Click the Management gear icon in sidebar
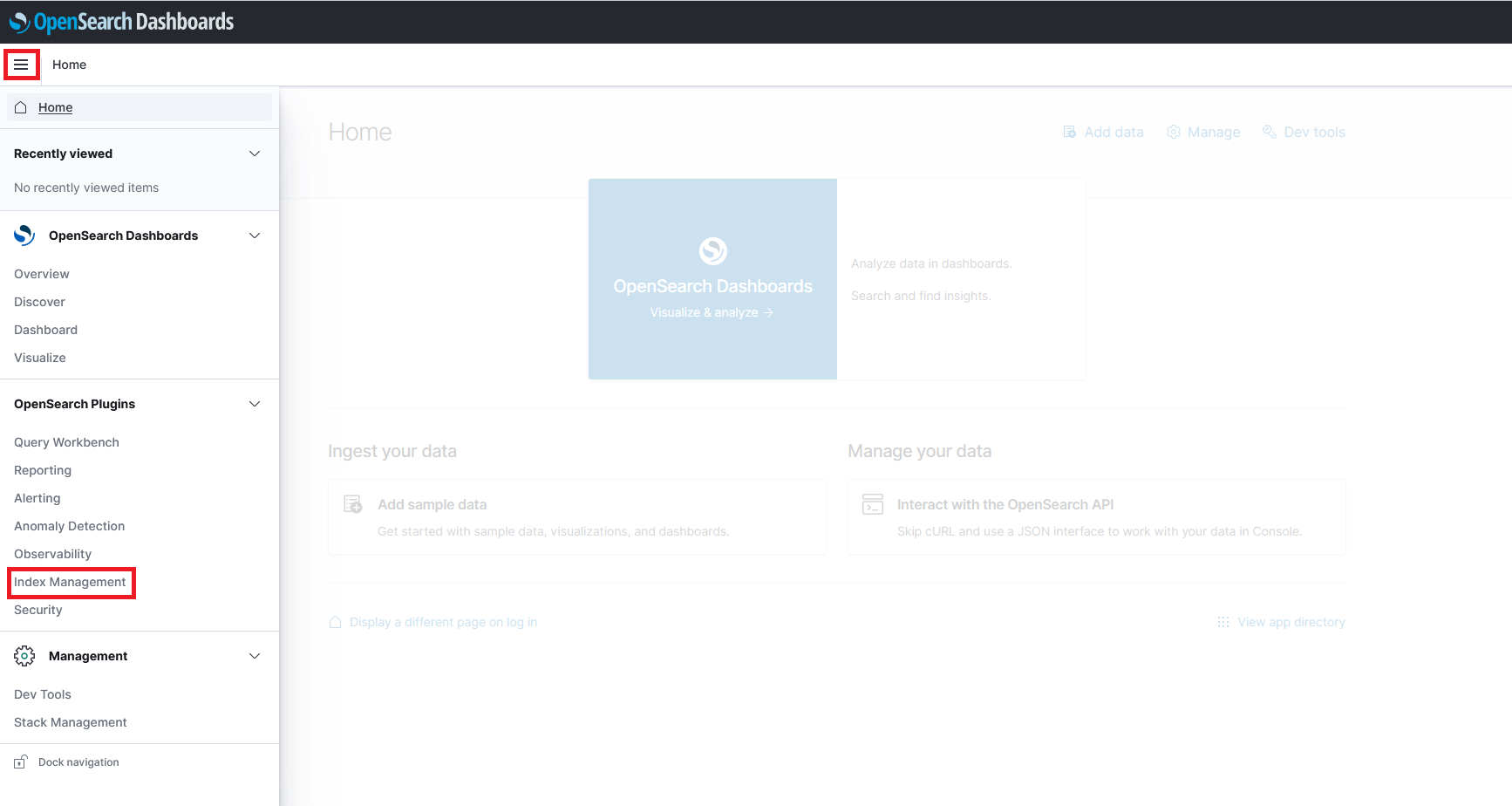 pyautogui.click(x=24, y=656)
